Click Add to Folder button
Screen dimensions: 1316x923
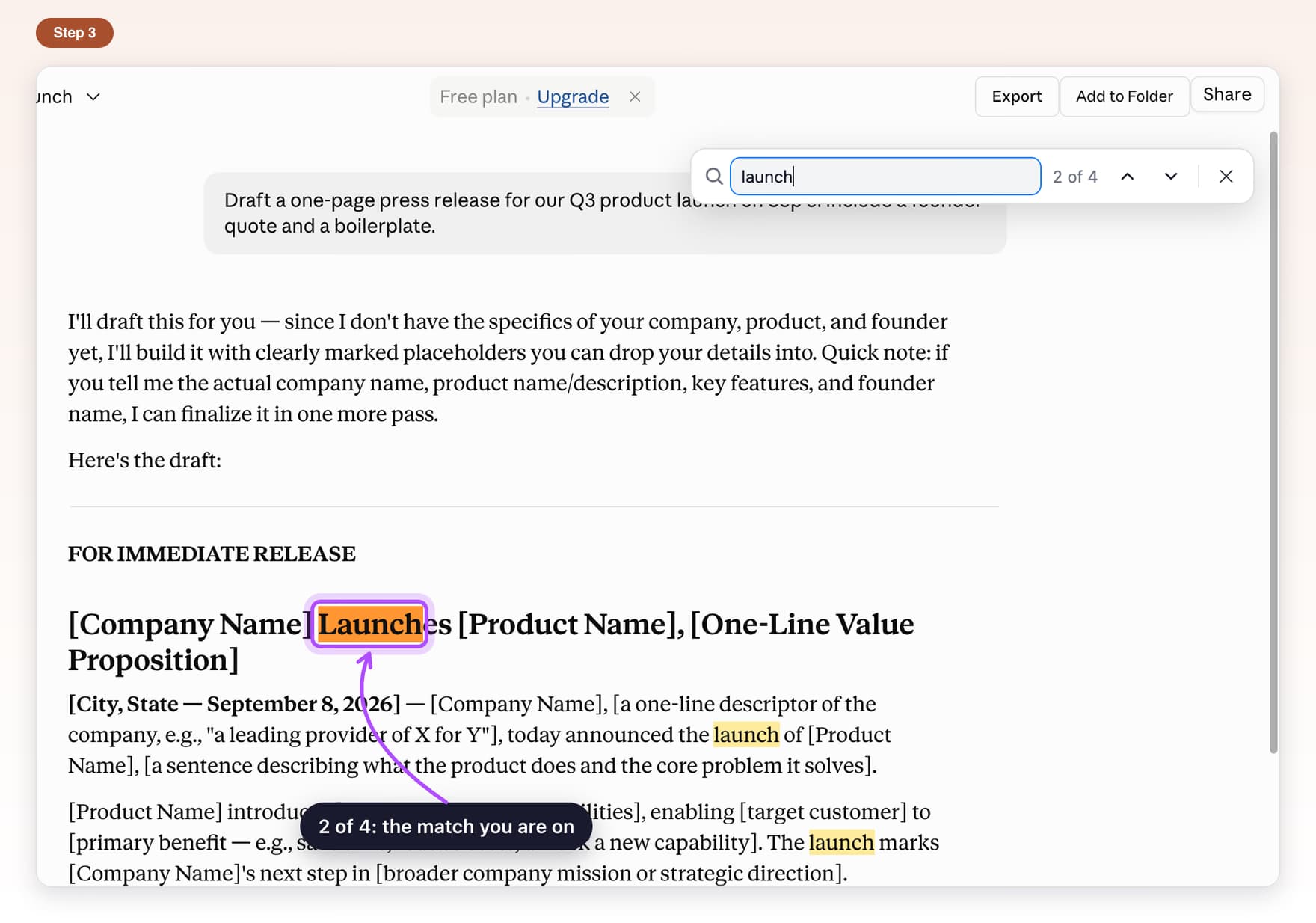1125,96
